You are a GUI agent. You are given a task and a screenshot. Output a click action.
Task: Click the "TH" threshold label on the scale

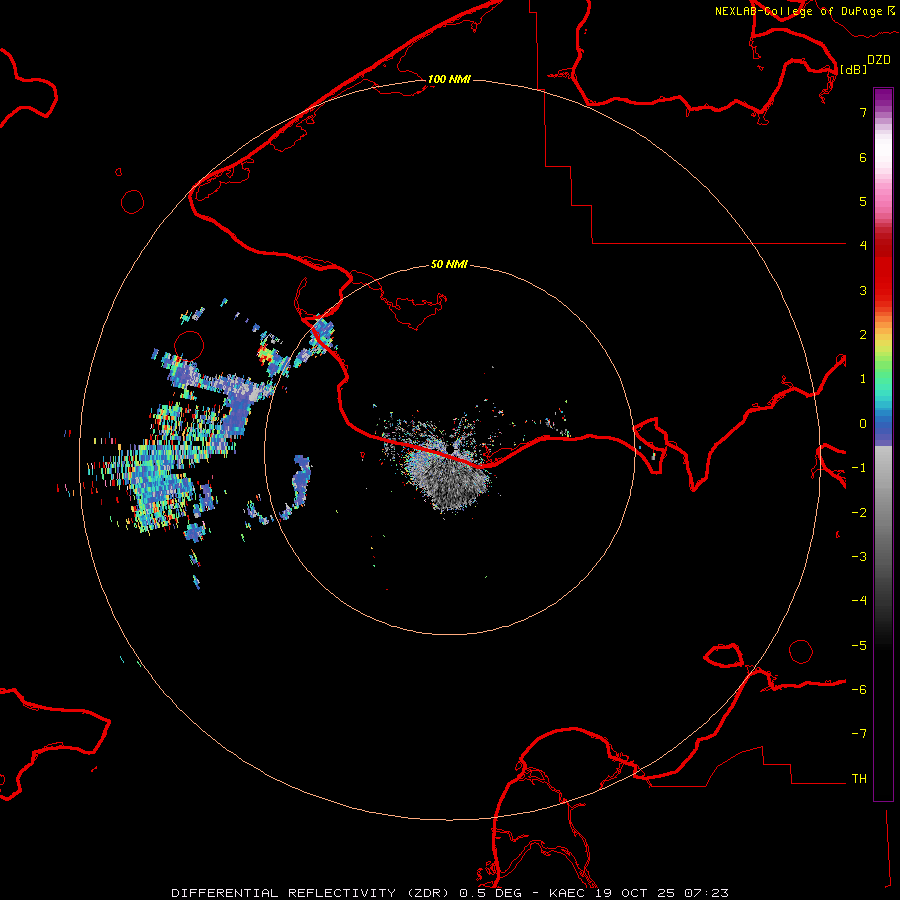click(x=859, y=779)
